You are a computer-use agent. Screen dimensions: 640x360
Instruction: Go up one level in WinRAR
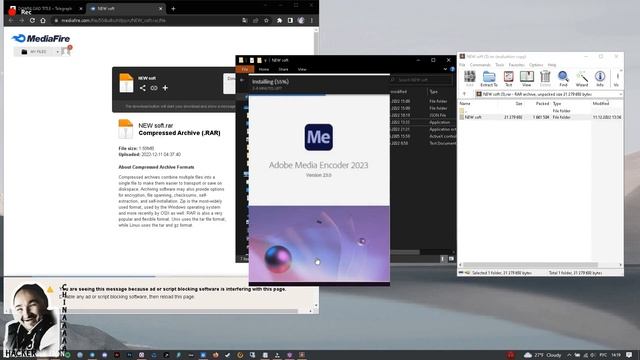pos(464,94)
